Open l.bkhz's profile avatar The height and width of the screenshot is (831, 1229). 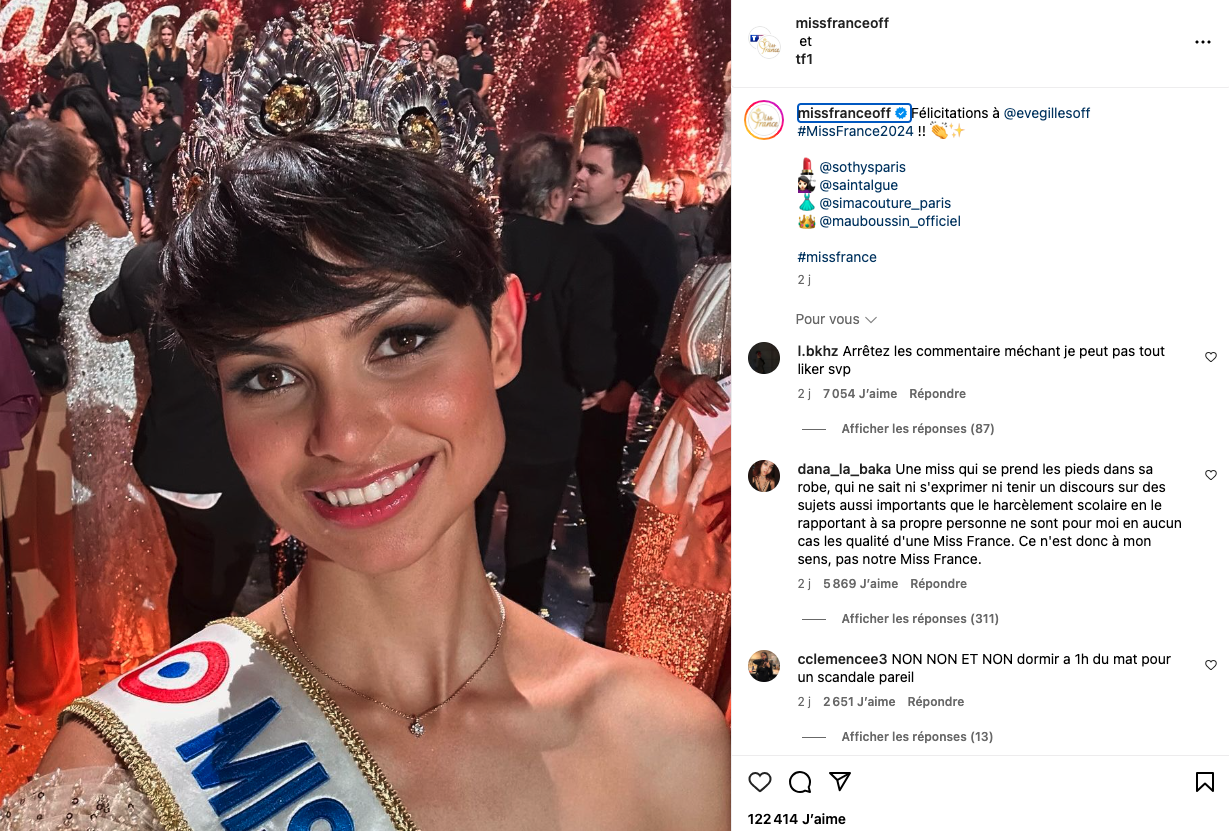[764, 358]
